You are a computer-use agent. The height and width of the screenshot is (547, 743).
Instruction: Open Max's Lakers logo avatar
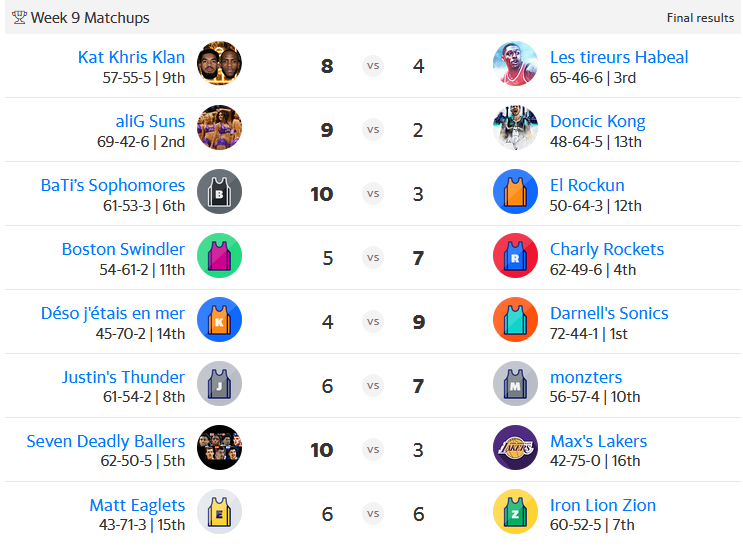(x=515, y=447)
